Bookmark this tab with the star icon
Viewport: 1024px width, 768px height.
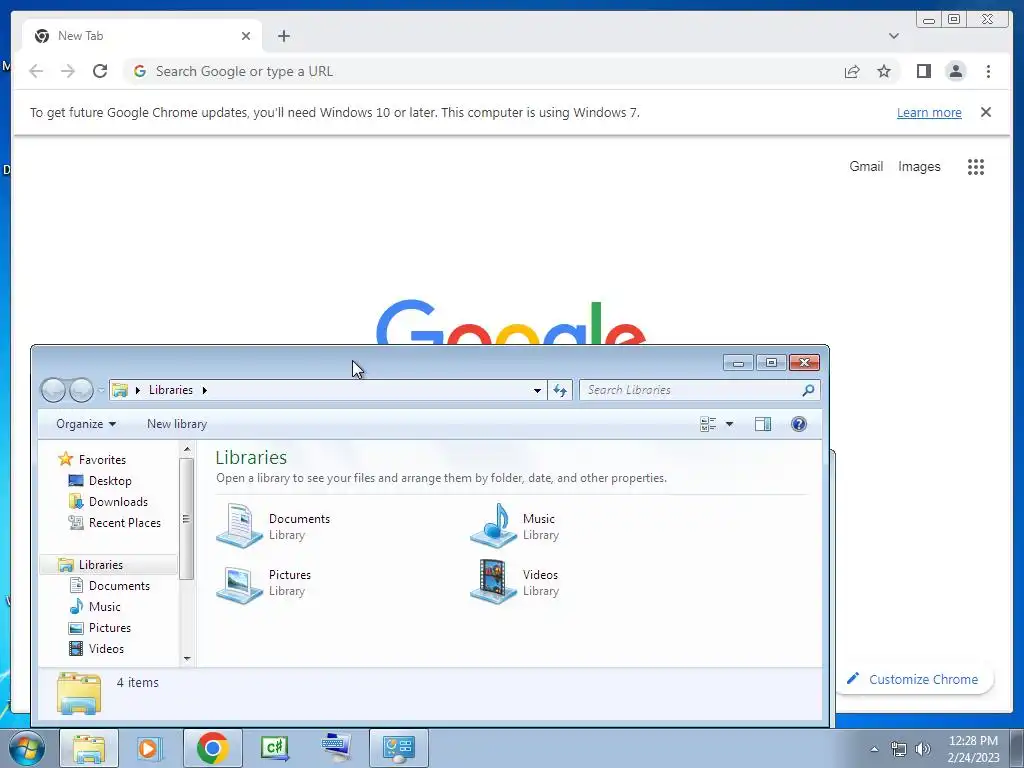(x=884, y=71)
